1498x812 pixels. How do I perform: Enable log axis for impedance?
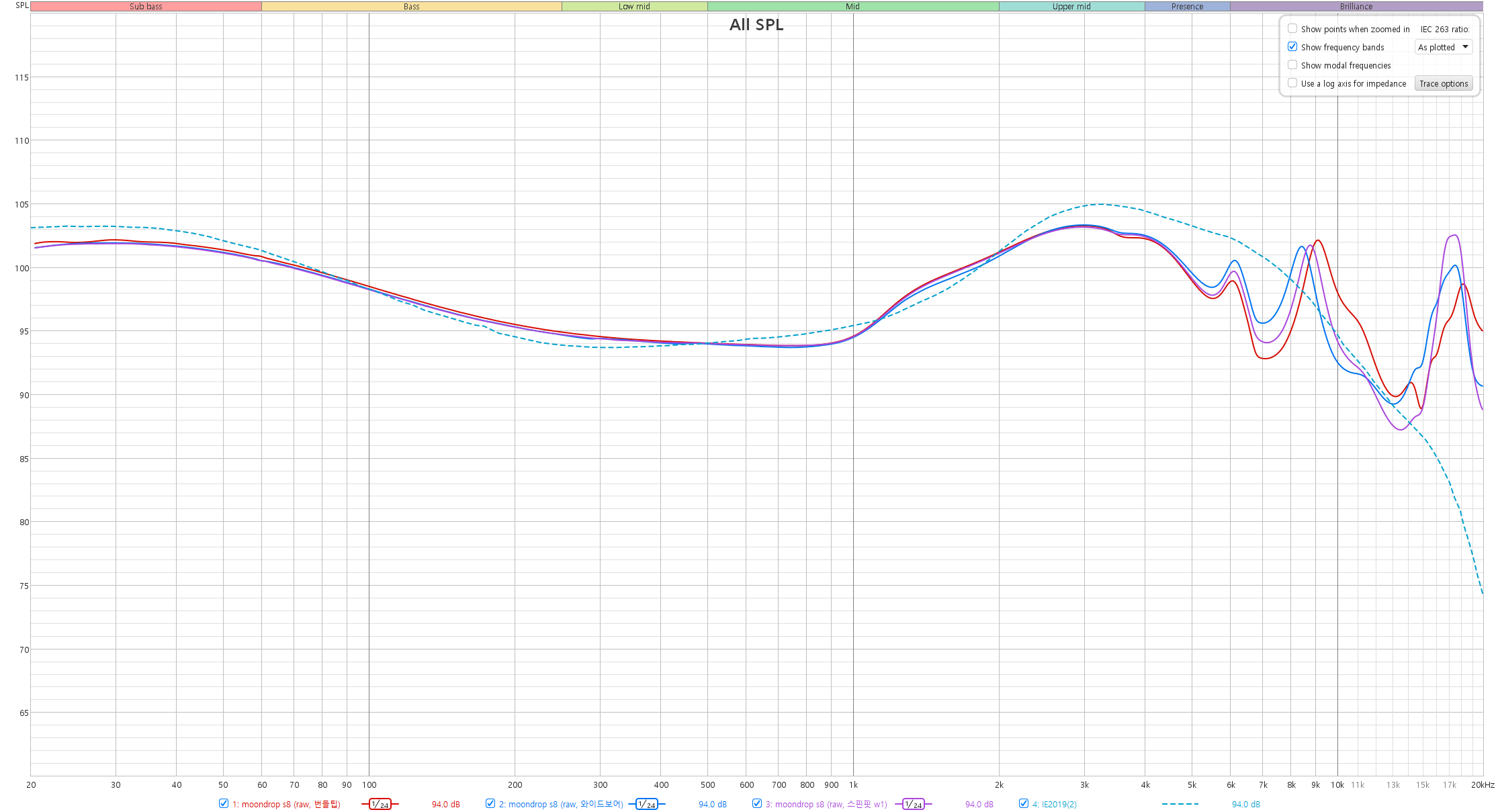(1292, 83)
